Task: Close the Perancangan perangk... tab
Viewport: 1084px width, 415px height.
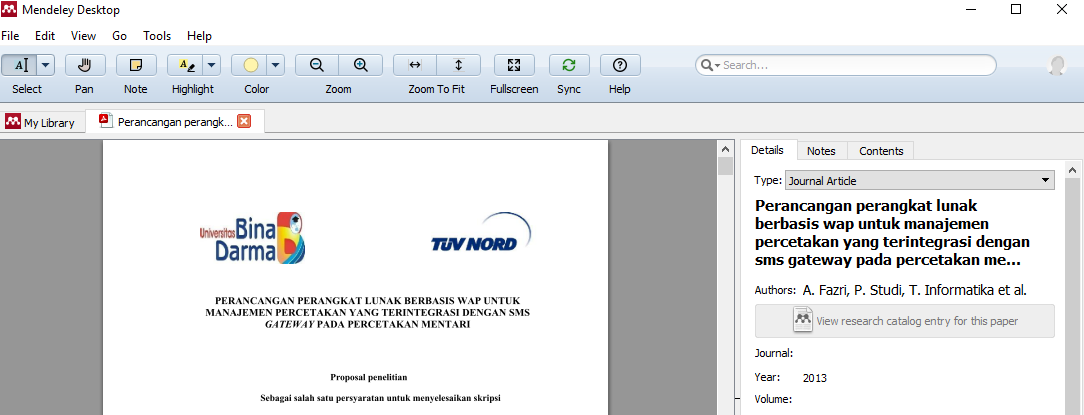Action: [244, 122]
